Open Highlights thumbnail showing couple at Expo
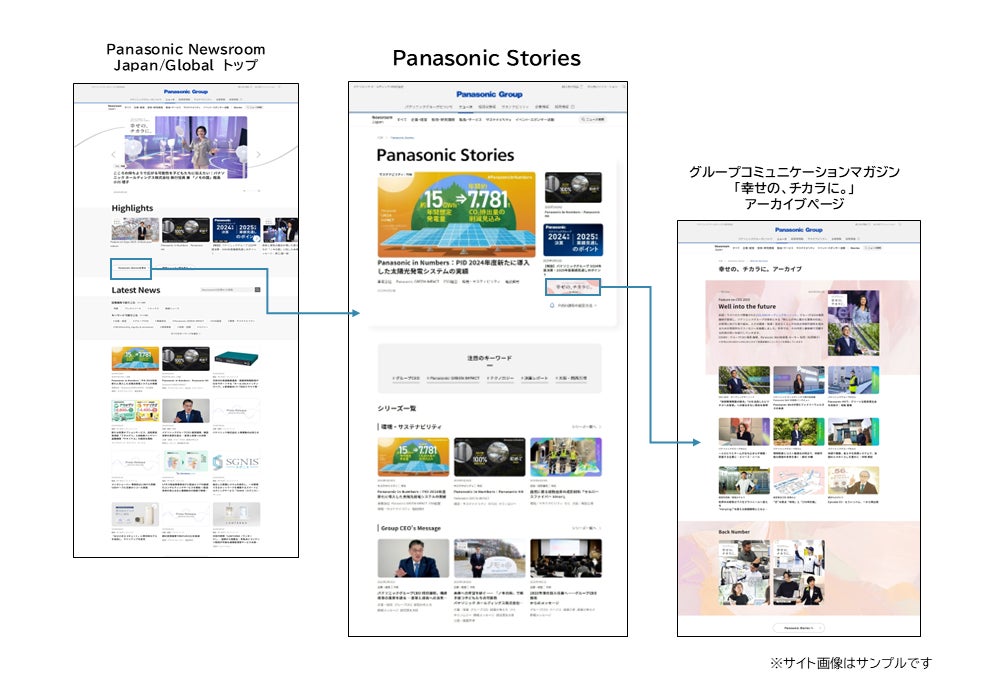 click(135, 229)
